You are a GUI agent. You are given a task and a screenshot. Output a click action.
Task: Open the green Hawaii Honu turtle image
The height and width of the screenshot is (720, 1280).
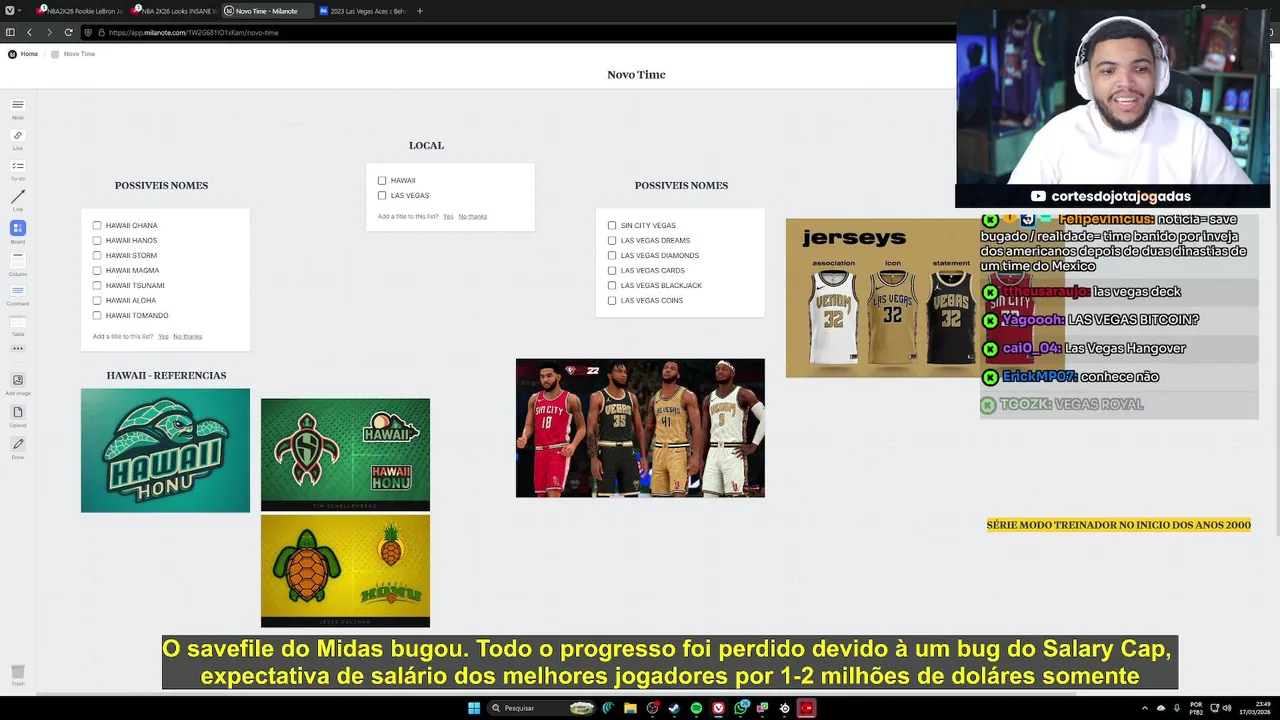(x=345, y=455)
